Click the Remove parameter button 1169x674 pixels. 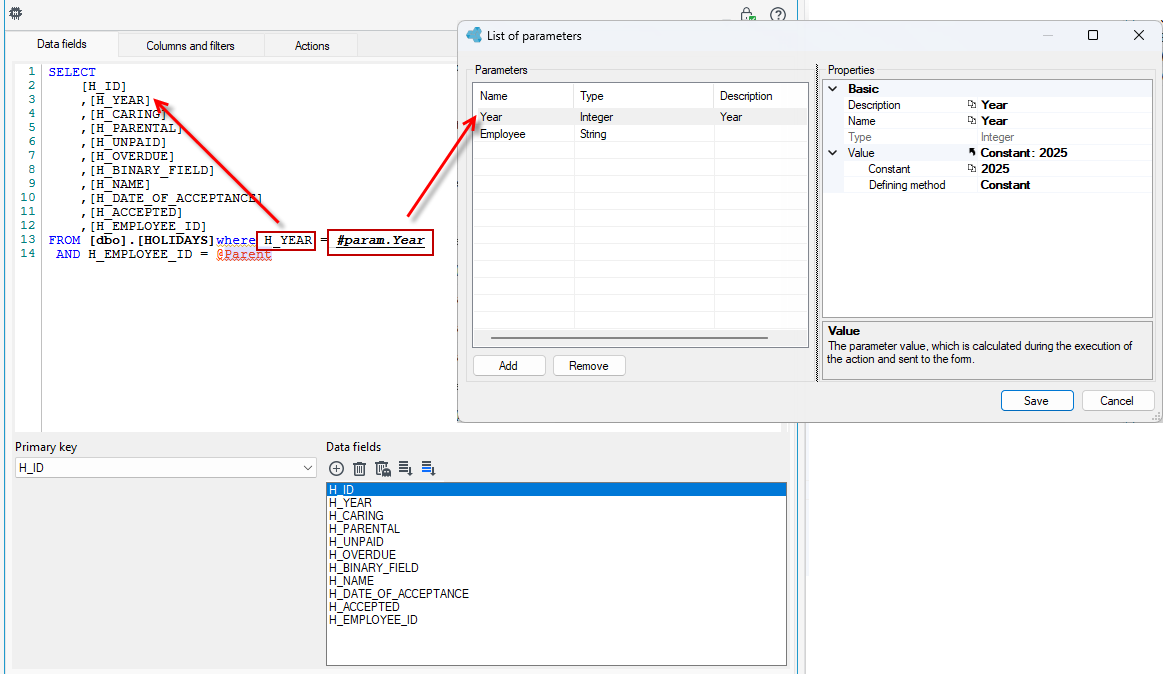[589, 366]
